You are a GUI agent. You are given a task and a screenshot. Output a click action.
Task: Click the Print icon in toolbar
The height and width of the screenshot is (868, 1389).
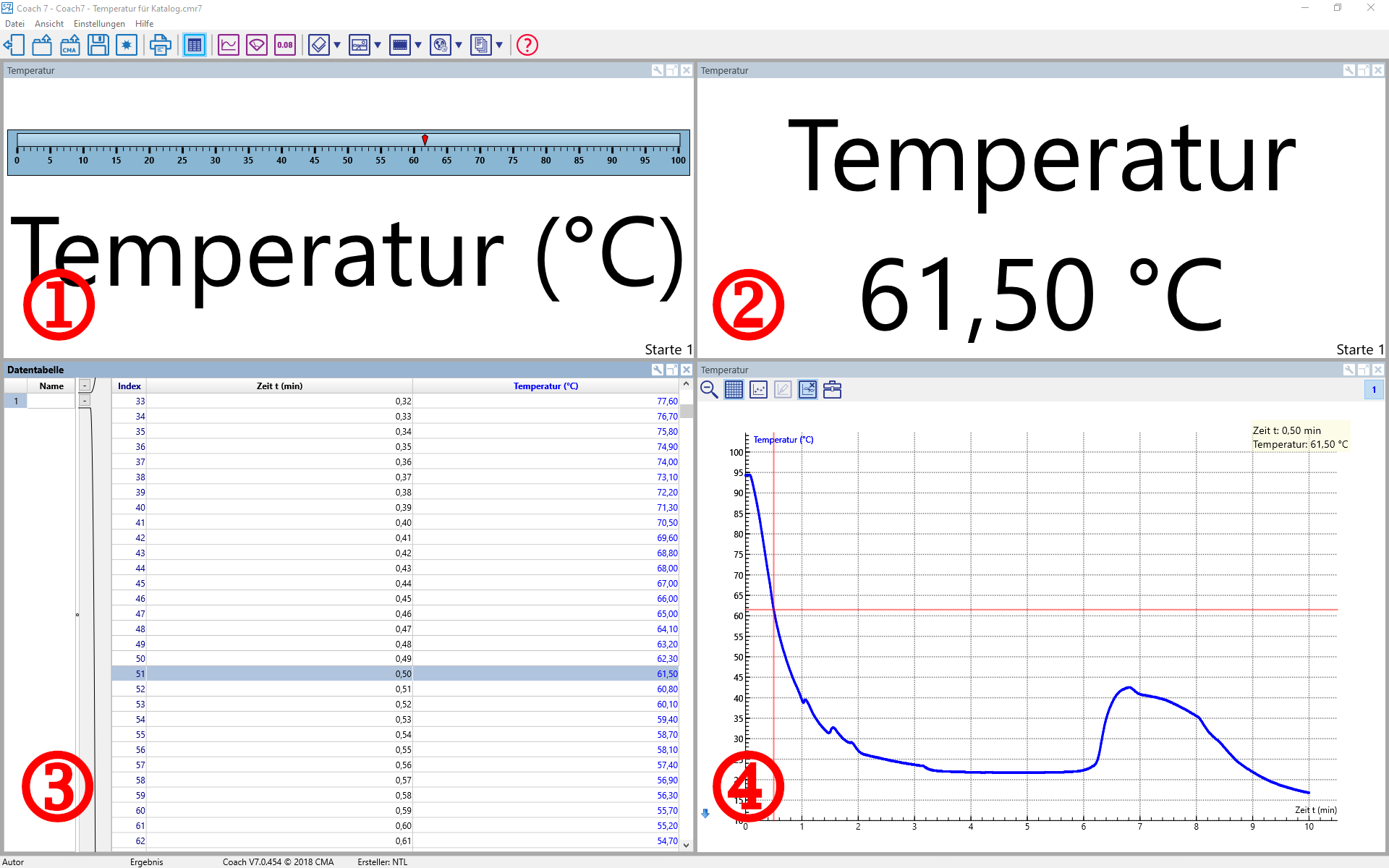pos(160,45)
